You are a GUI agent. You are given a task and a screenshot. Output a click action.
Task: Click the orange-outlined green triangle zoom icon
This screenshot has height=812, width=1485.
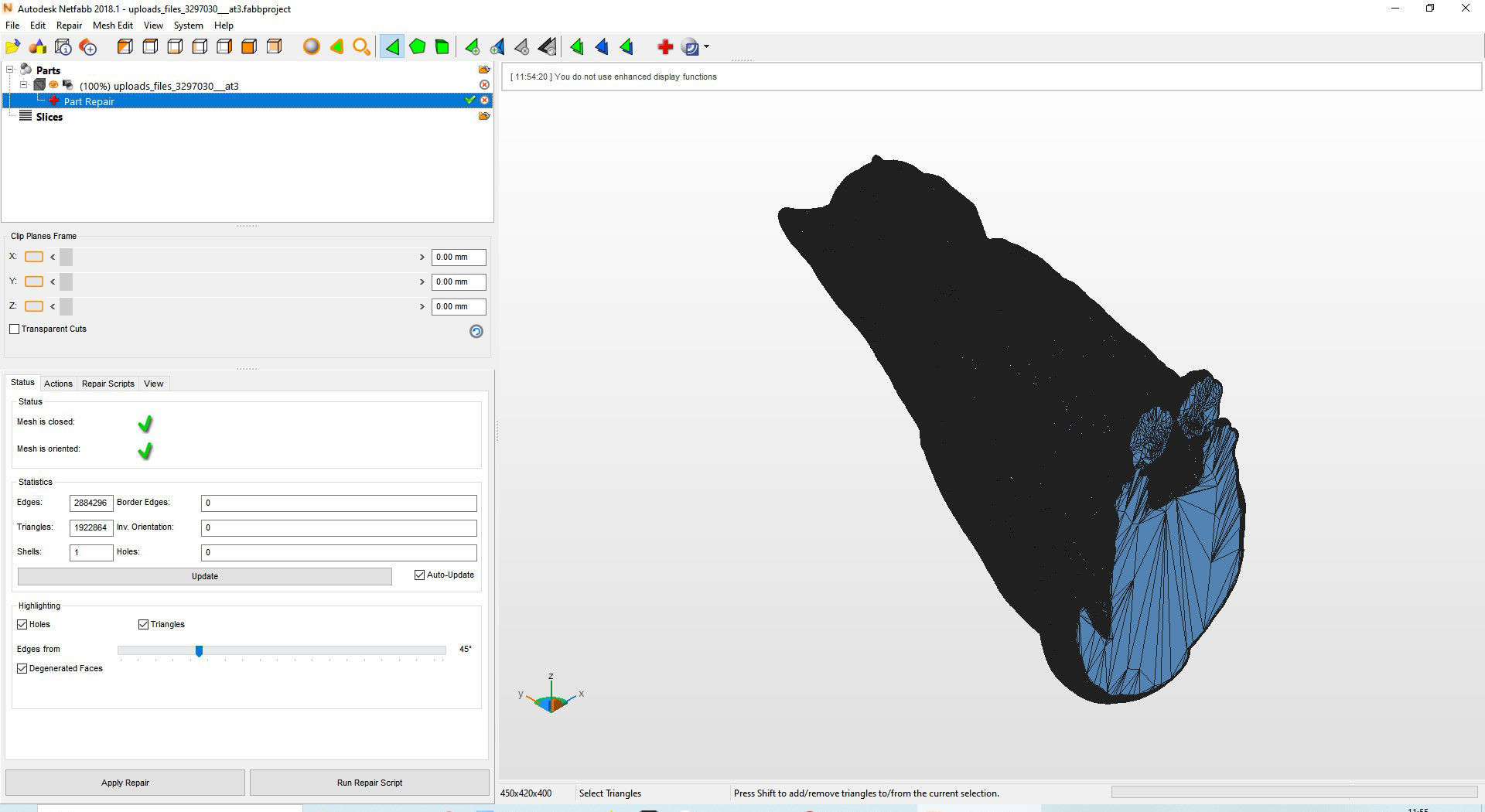pos(336,47)
